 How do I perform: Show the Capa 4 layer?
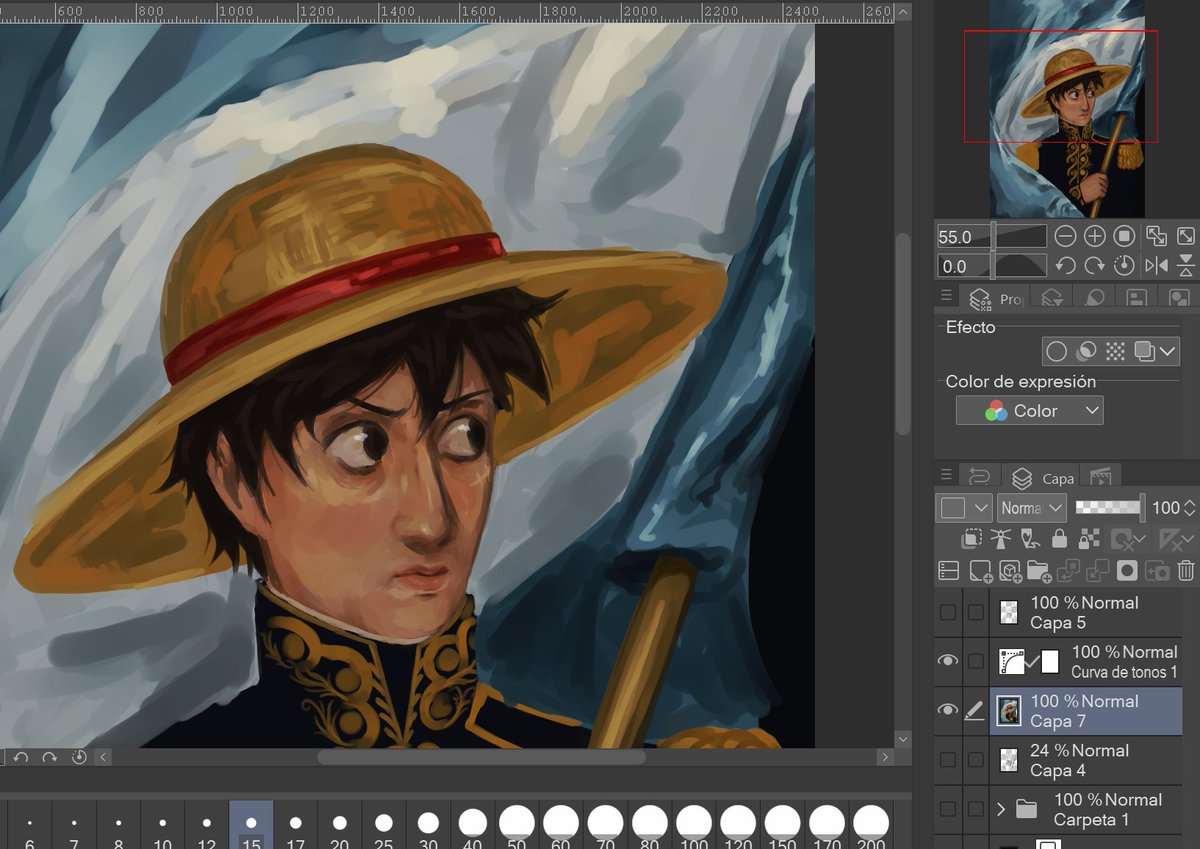point(948,760)
